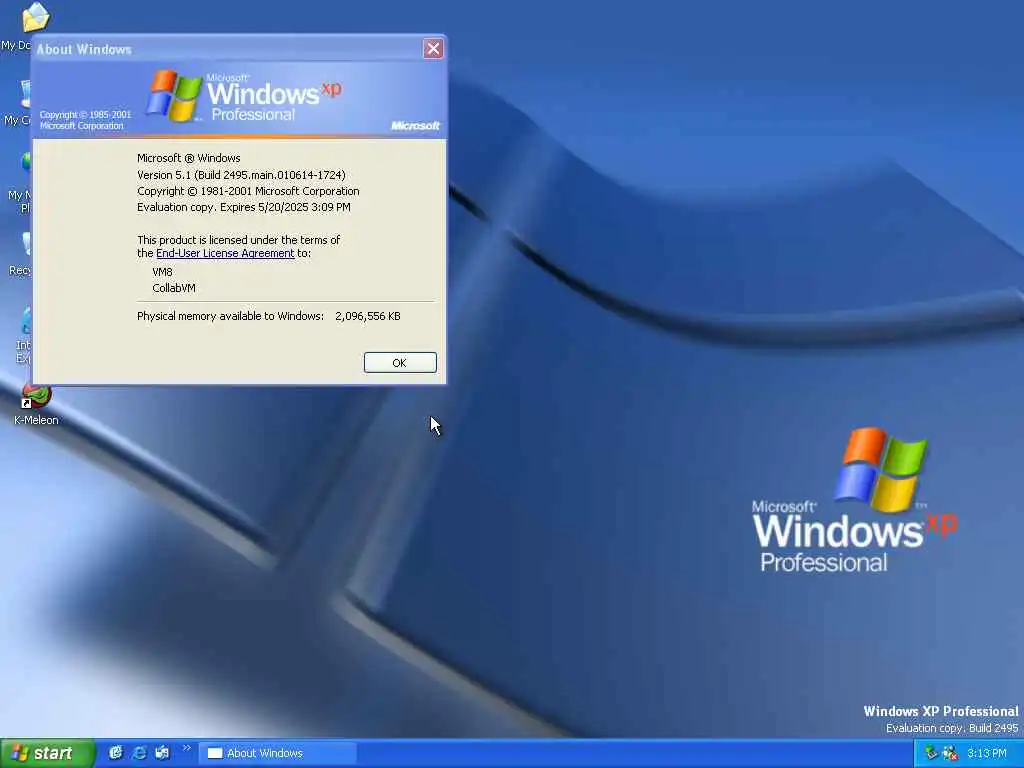Click the Safely Remove Hardware tray icon
1024x768 pixels.
point(931,753)
